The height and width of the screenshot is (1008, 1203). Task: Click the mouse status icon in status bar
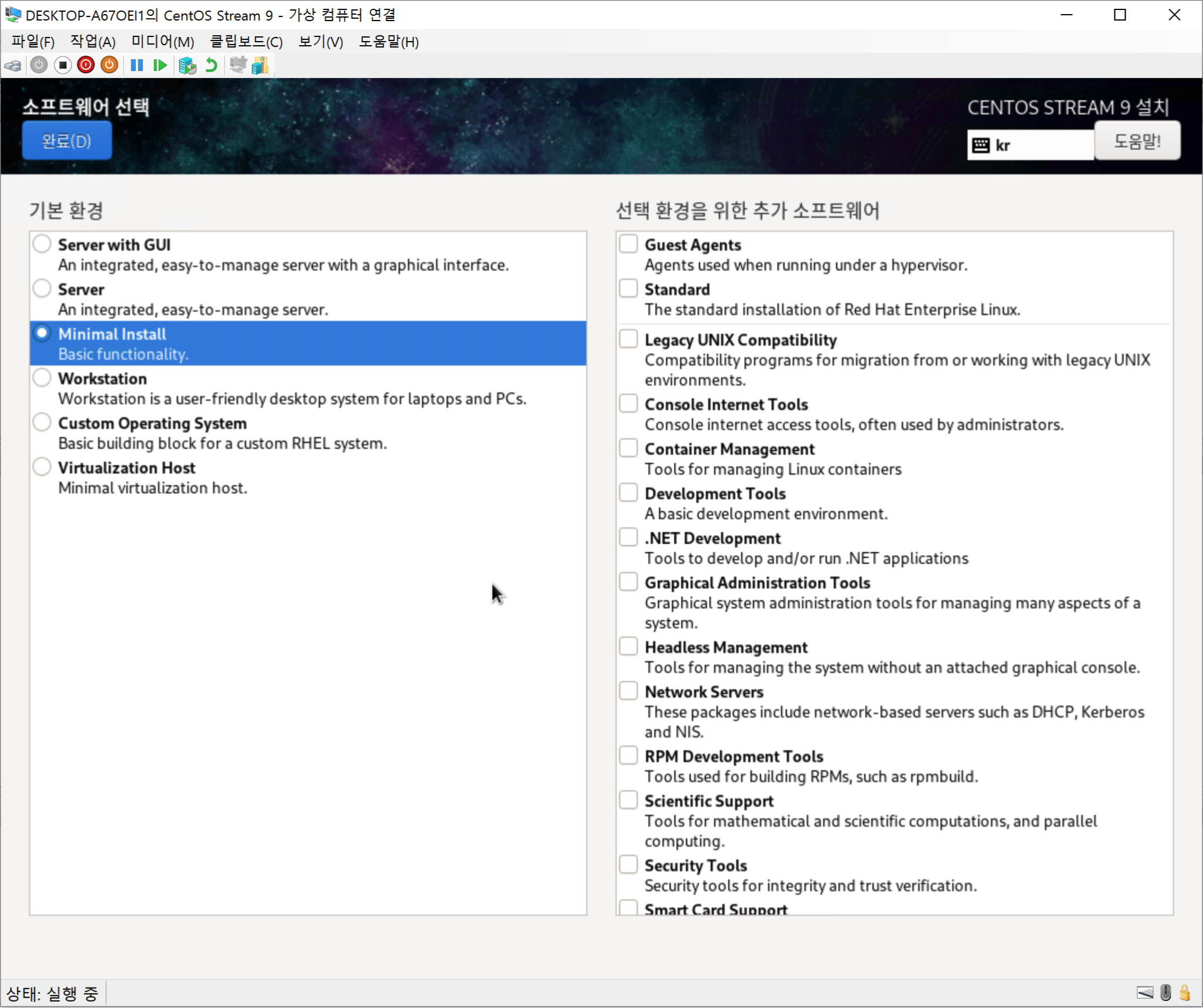[1165, 993]
